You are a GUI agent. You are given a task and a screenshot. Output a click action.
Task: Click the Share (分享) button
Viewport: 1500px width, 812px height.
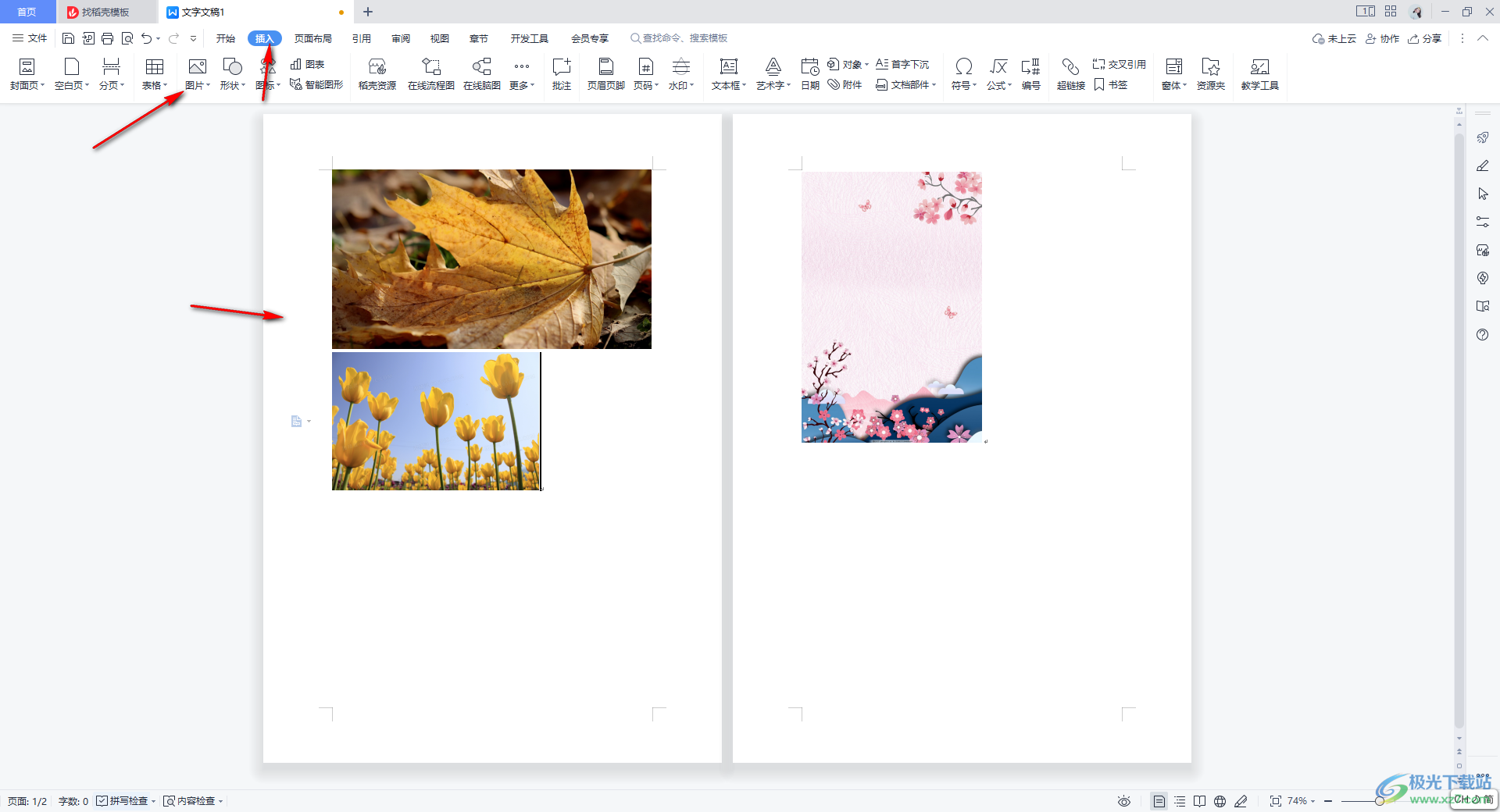pyautogui.click(x=1424, y=38)
